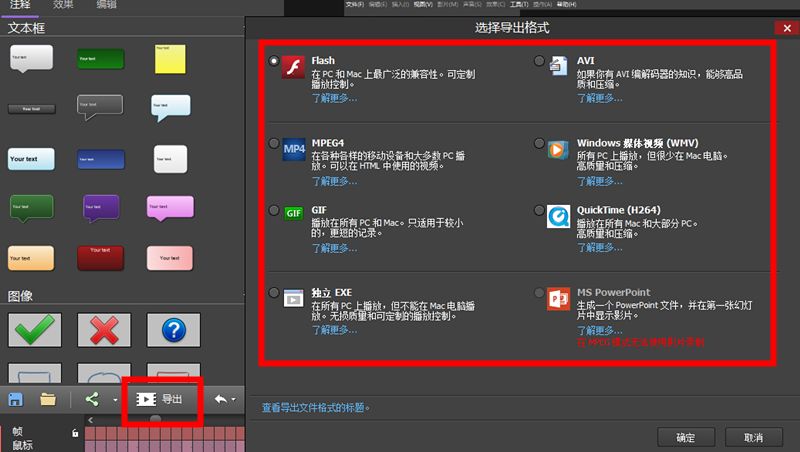Pick the grey outlined speech bubble

[99, 107]
